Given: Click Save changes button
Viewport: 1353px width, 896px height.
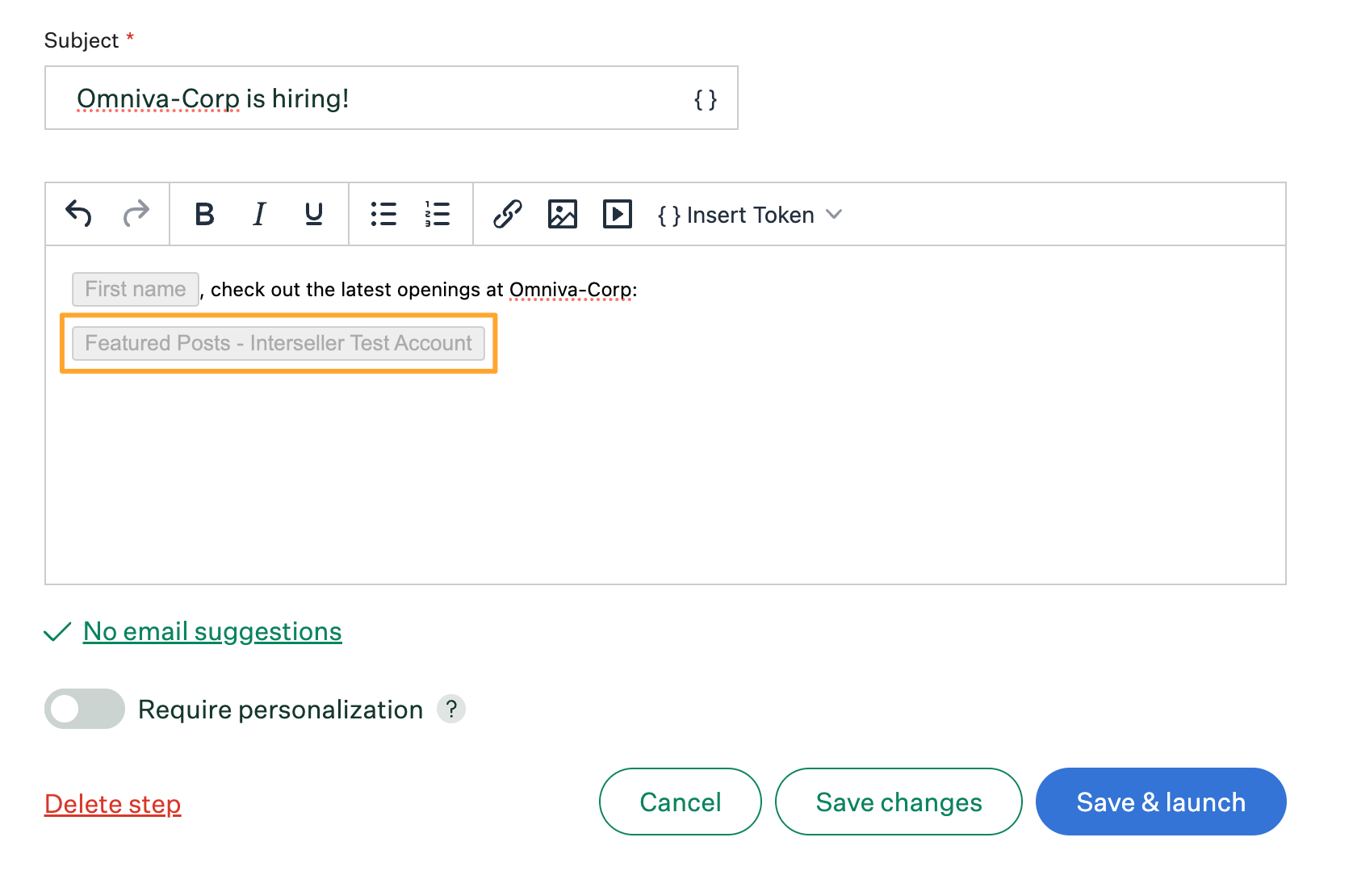Looking at the screenshot, I should pos(899,802).
